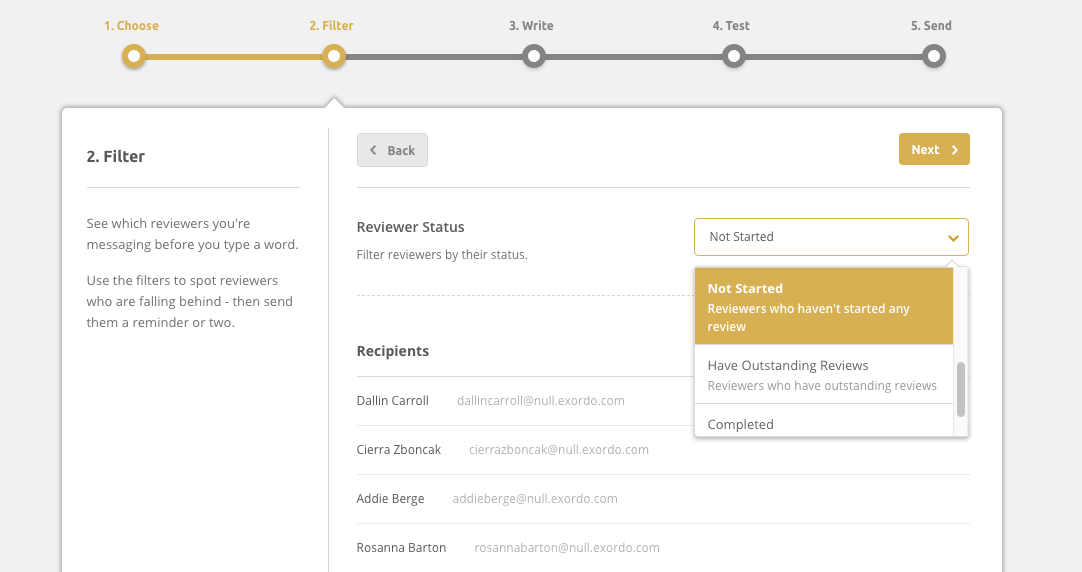The height and width of the screenshot is (572, 1082).
Task: Jump to step 5. Send circle
Action: [x=934, y=56]
